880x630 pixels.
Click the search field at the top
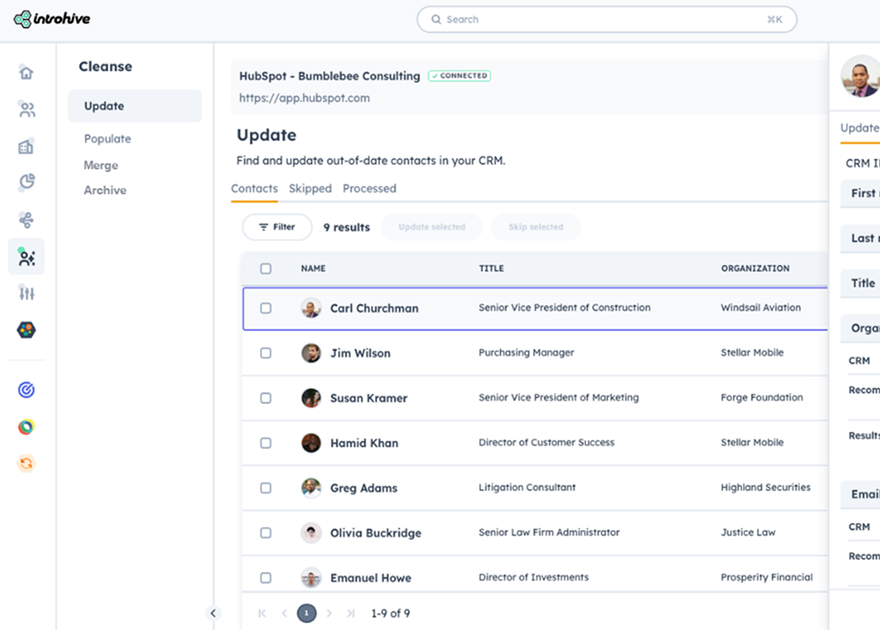pyautogui.click(x=605, y=19)
